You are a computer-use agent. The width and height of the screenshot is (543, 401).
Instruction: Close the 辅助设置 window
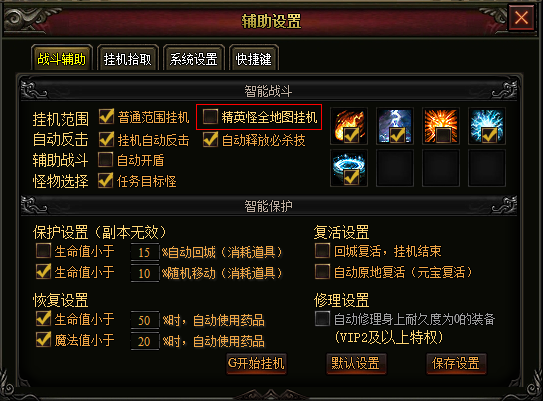521,17
